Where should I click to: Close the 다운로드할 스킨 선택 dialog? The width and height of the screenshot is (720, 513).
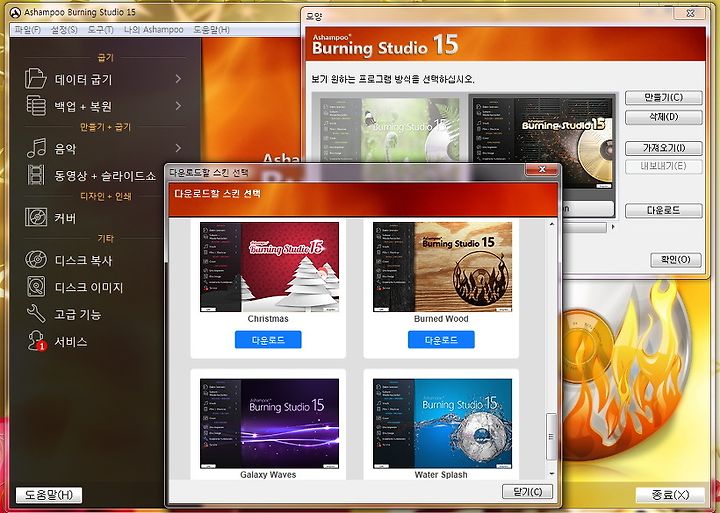[541, 169]
